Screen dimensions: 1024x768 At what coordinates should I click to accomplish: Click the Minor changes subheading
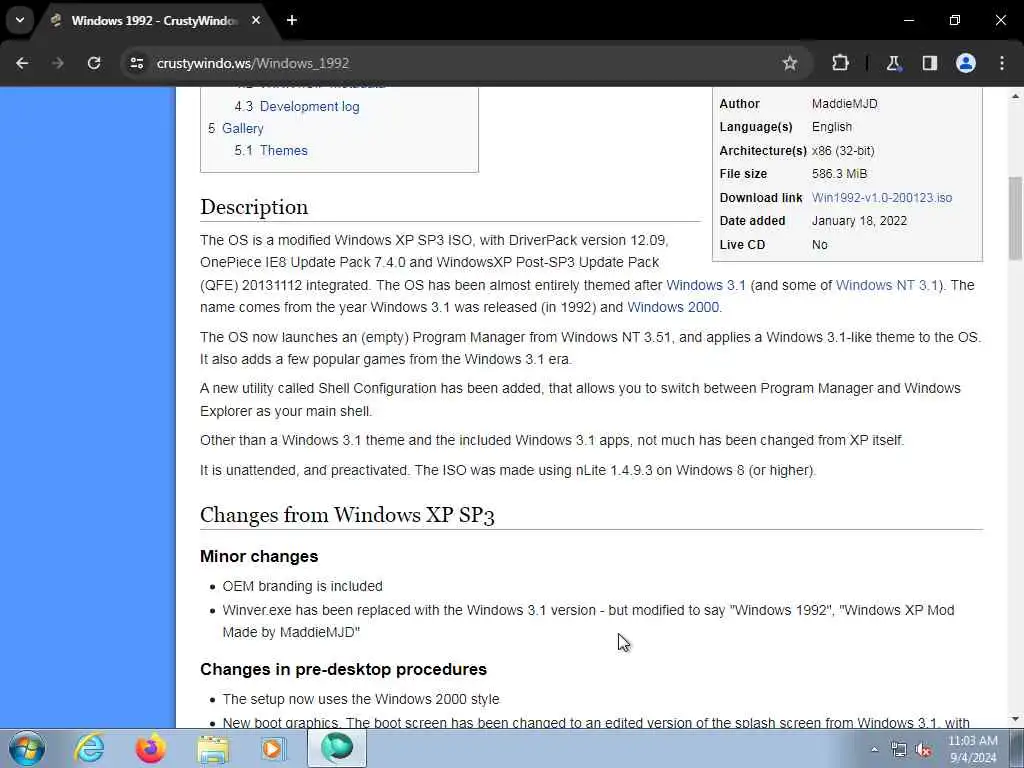click(259, 556)
